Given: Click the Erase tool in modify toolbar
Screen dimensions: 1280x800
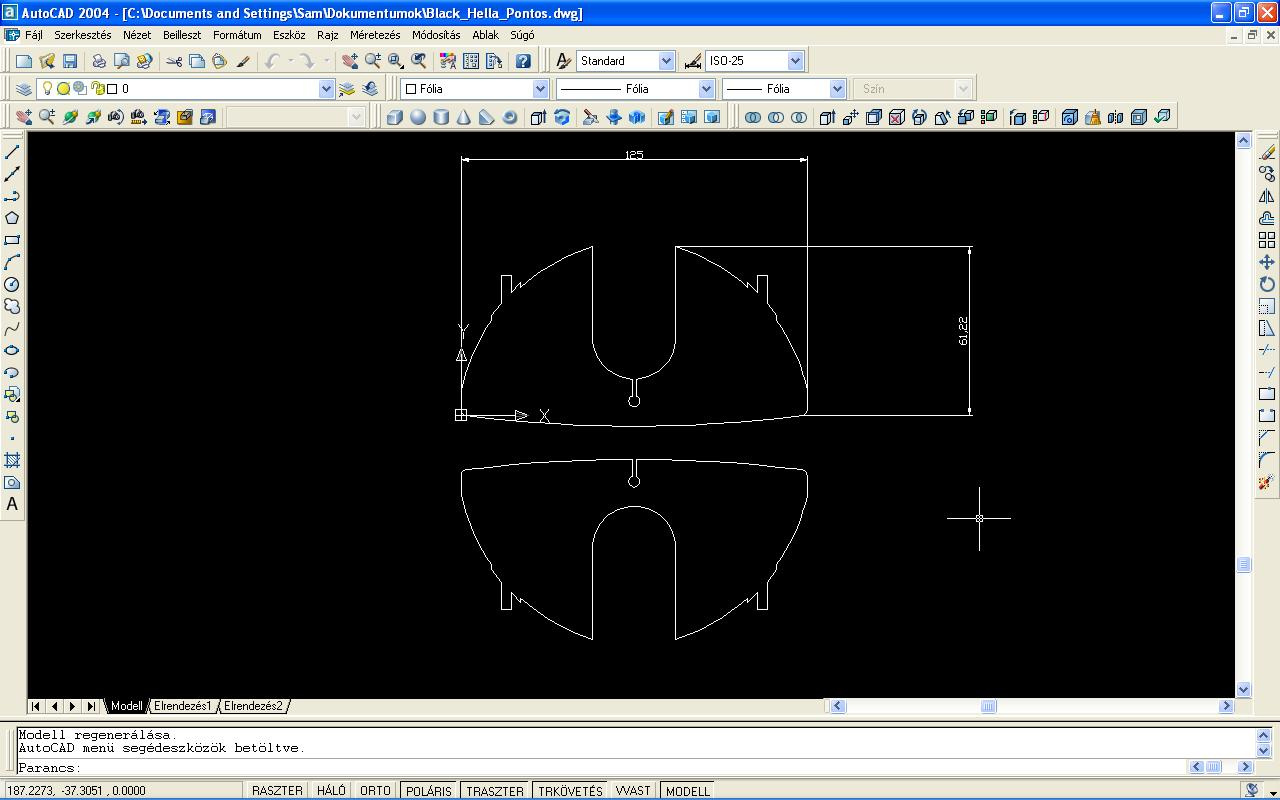Looking at the screenshot, I should [1267, 152].
